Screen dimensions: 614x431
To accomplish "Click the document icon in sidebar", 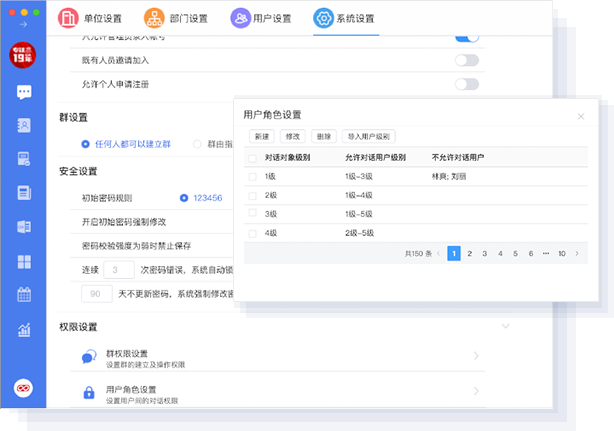I will [24, 193].
